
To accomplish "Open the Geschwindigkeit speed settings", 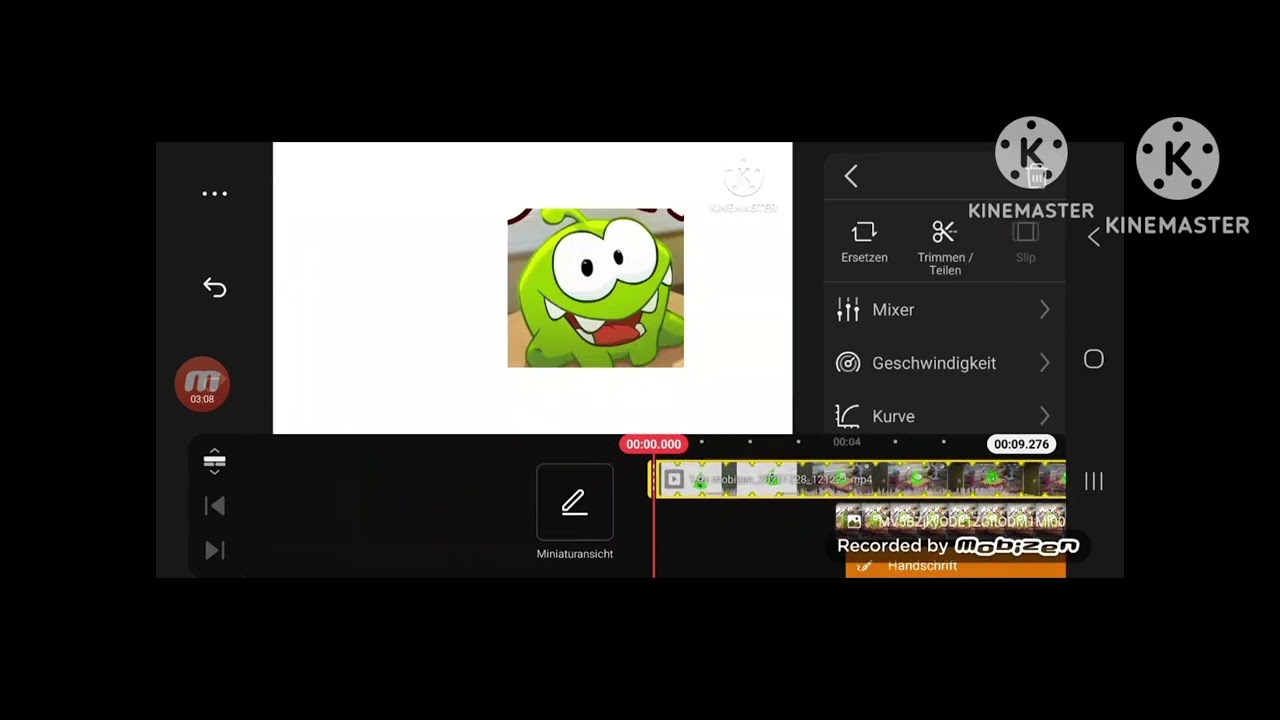I will (x=945, y=363).
